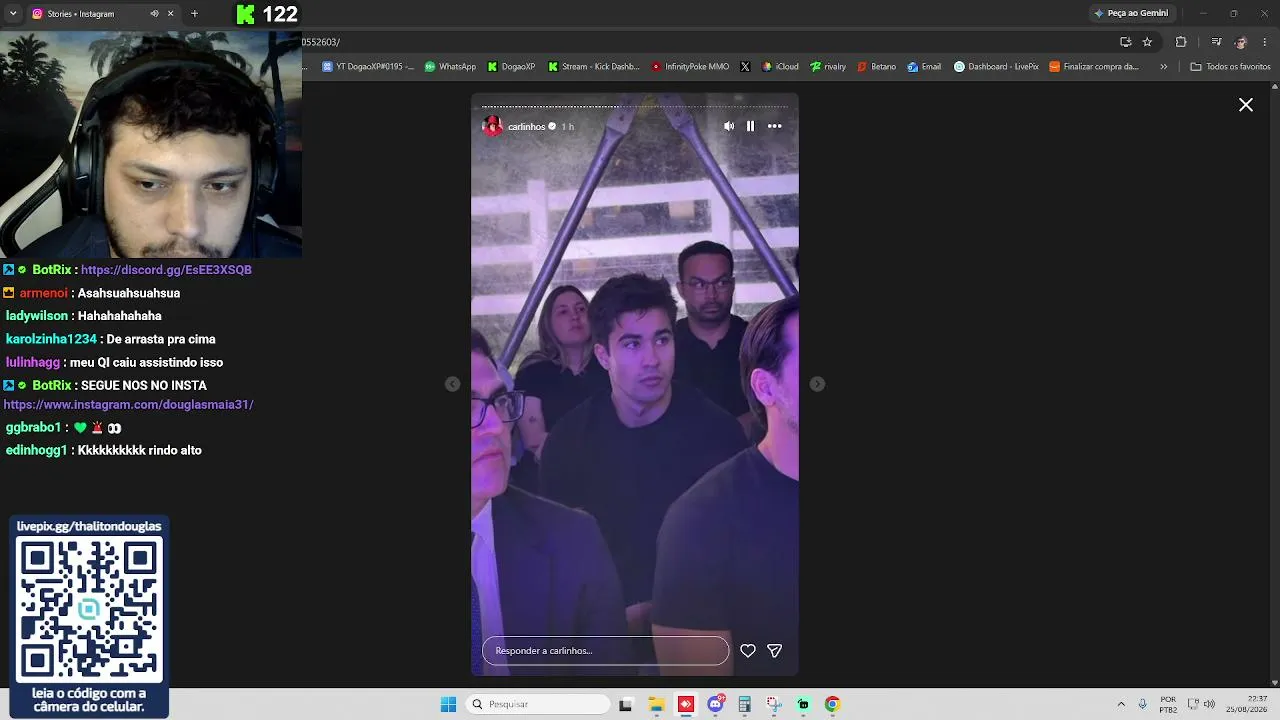
Task: Expand the tab search dropdown
Action: pyautogui.click(x=13, y=14)
